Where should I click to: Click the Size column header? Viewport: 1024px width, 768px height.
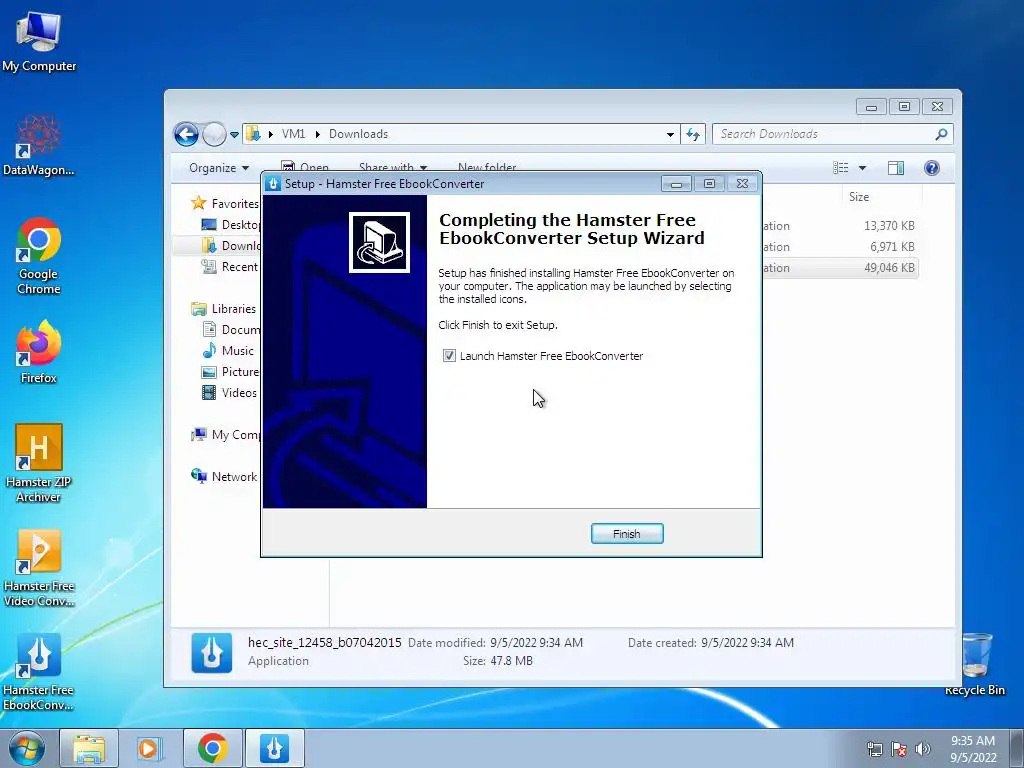click(859, 197)
